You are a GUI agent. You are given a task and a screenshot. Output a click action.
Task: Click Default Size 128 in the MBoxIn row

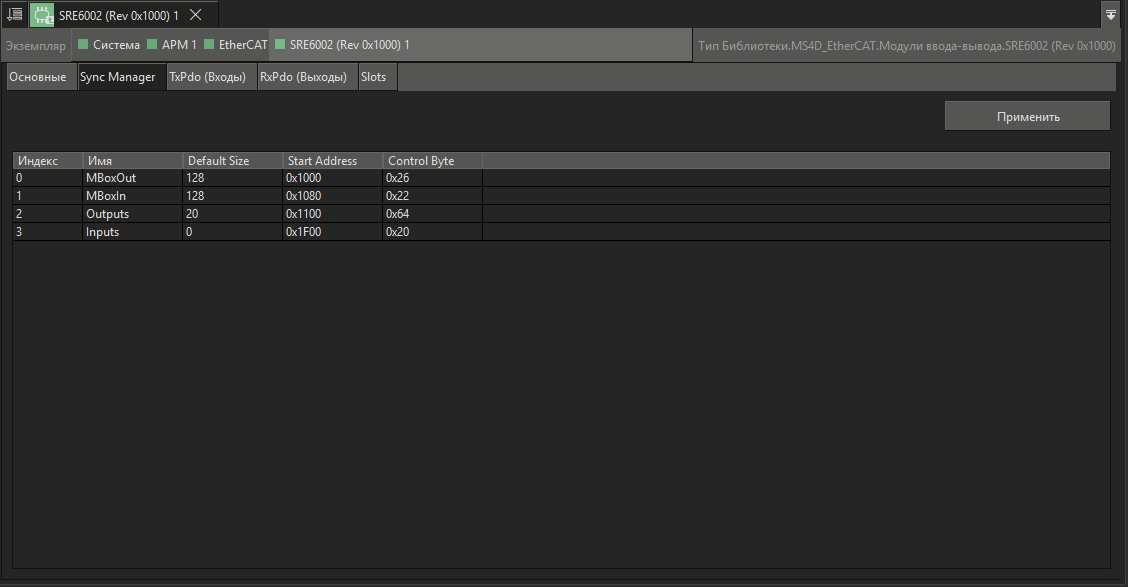tap(232, 196)
